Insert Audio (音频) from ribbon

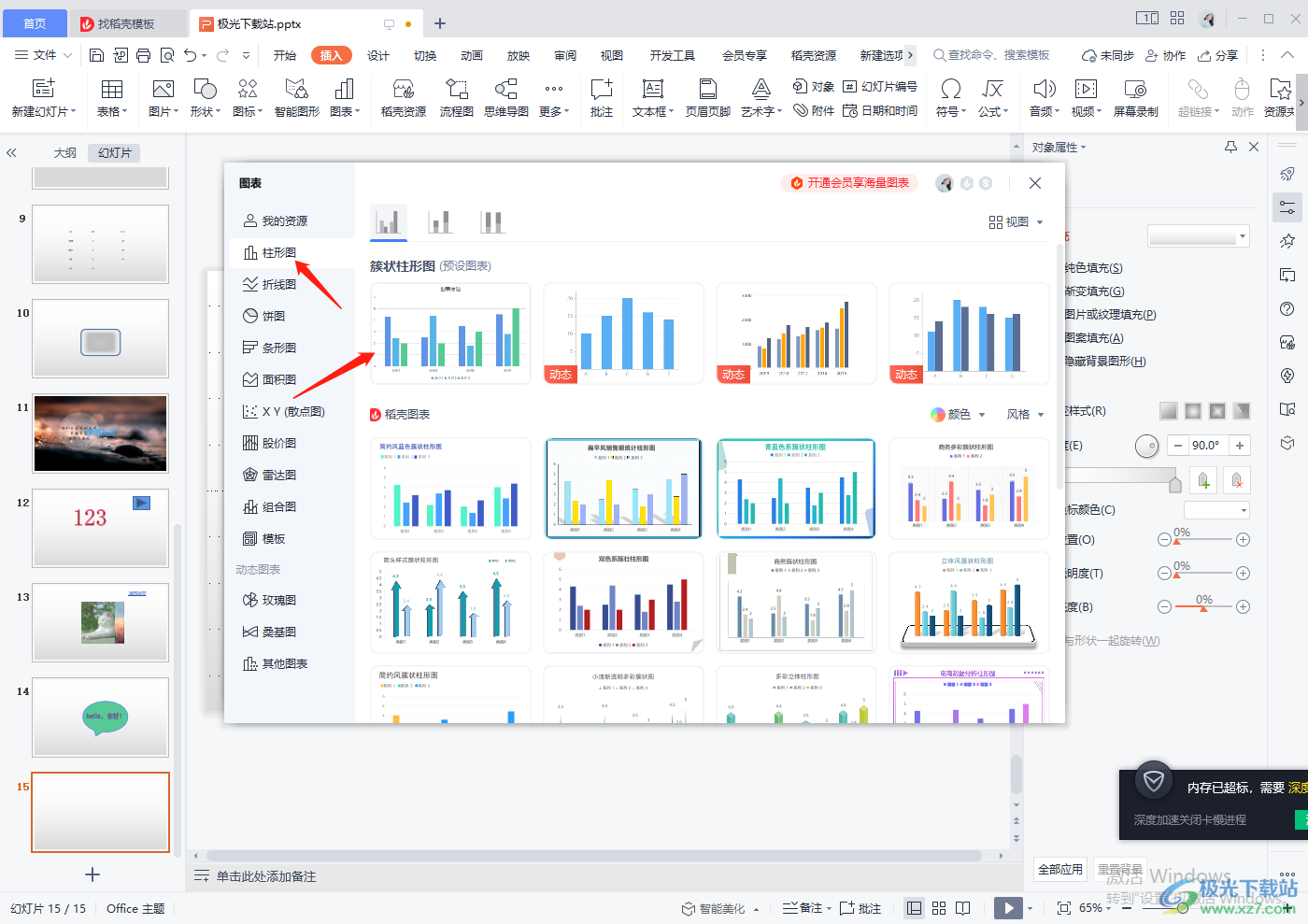(1045, 98)
